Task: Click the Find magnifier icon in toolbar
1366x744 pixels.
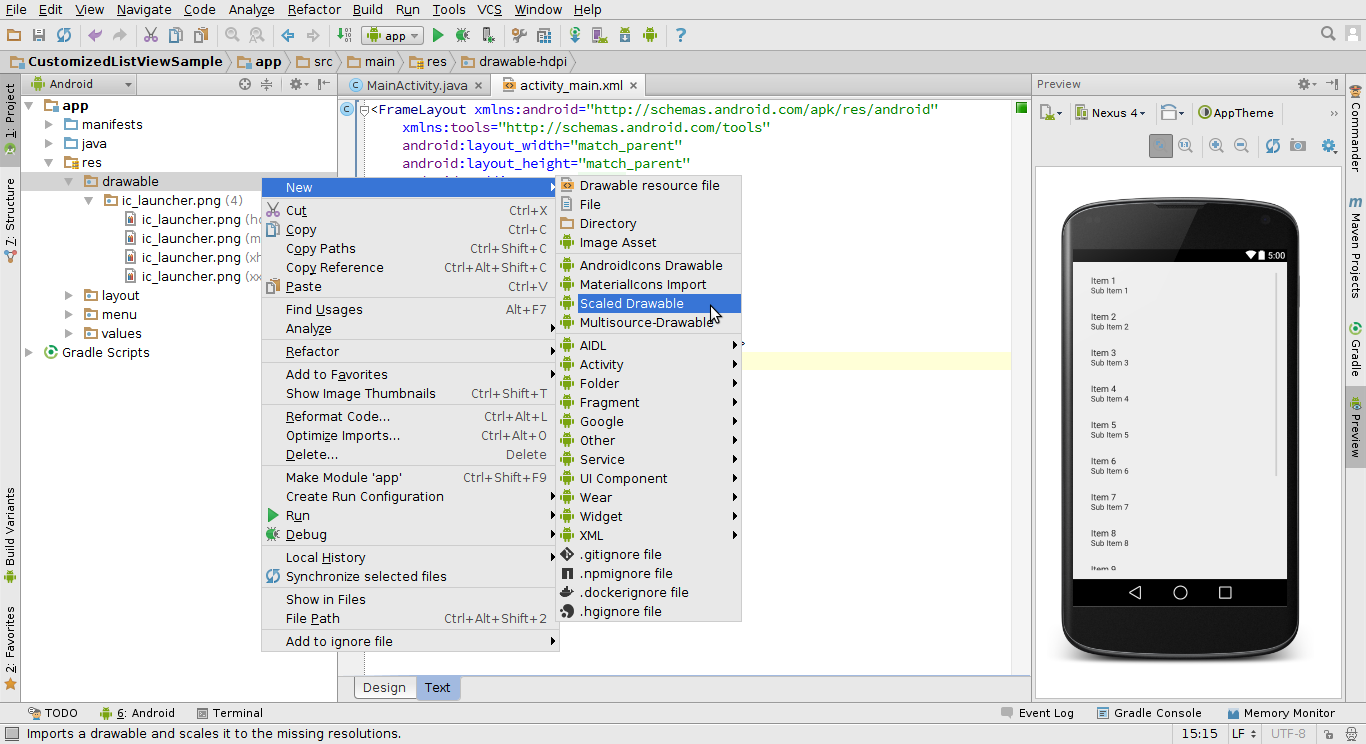Action: click(x=232, y=35)
